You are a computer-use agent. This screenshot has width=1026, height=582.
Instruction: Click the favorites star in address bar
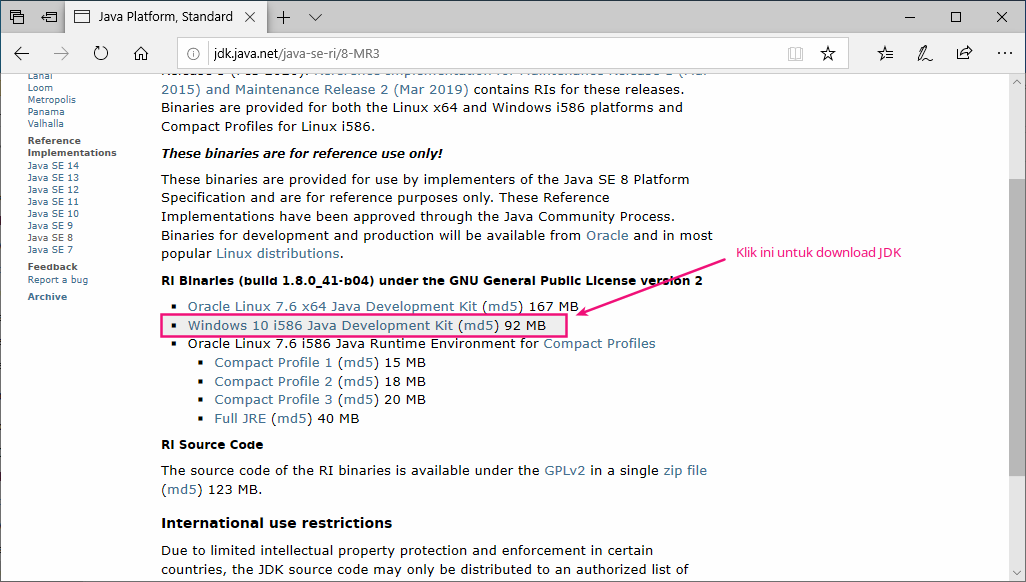coord(828,53)
